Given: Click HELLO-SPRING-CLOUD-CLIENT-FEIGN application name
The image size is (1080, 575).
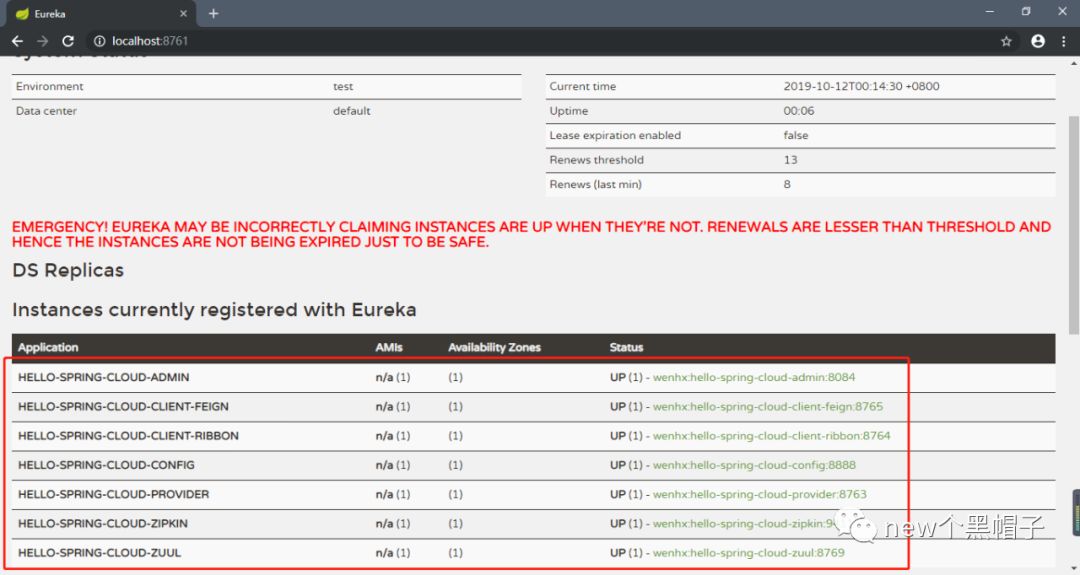Looking at the screenshot, I should (x=123, y=406).
